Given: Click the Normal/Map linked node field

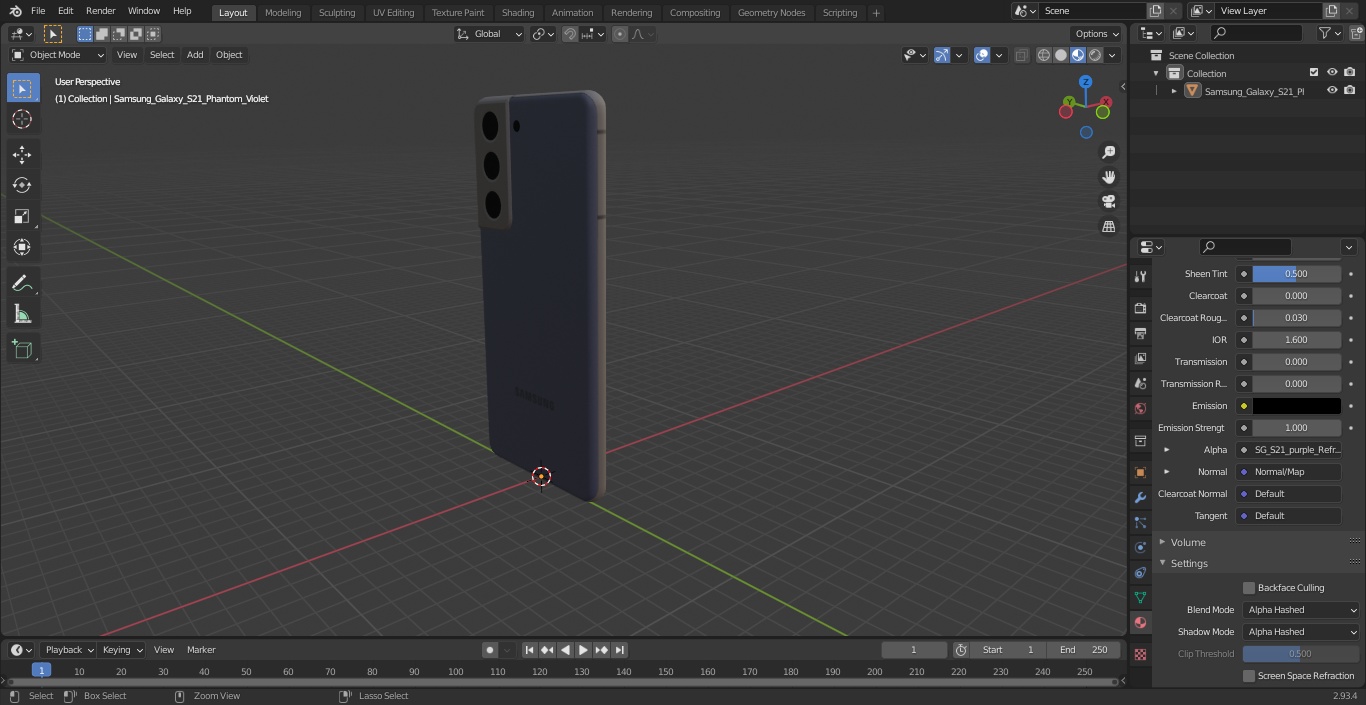Looking at the screenshot, I should (x=1288, y=472).
